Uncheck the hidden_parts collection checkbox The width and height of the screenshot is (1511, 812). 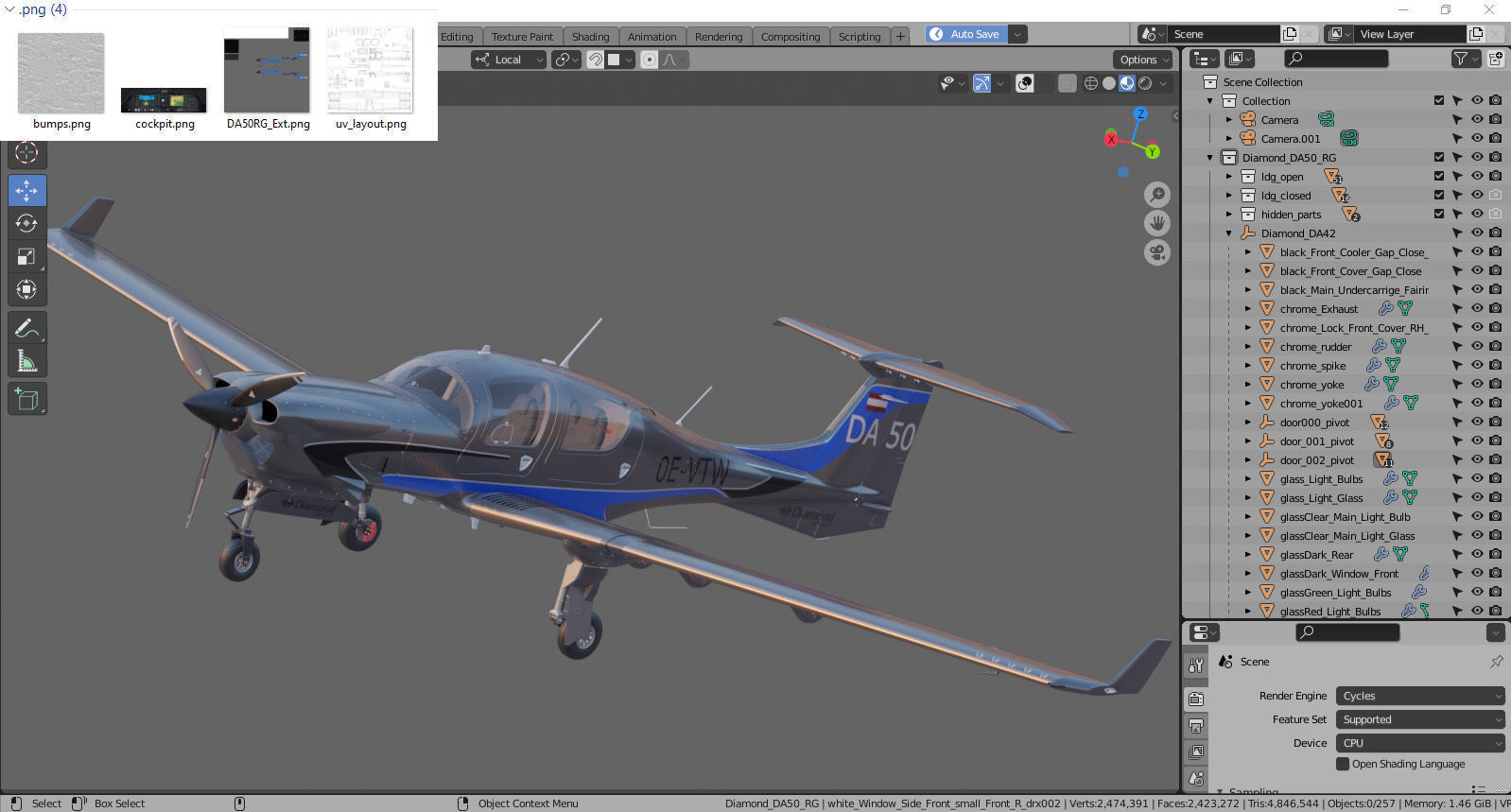click(1439, 214)
